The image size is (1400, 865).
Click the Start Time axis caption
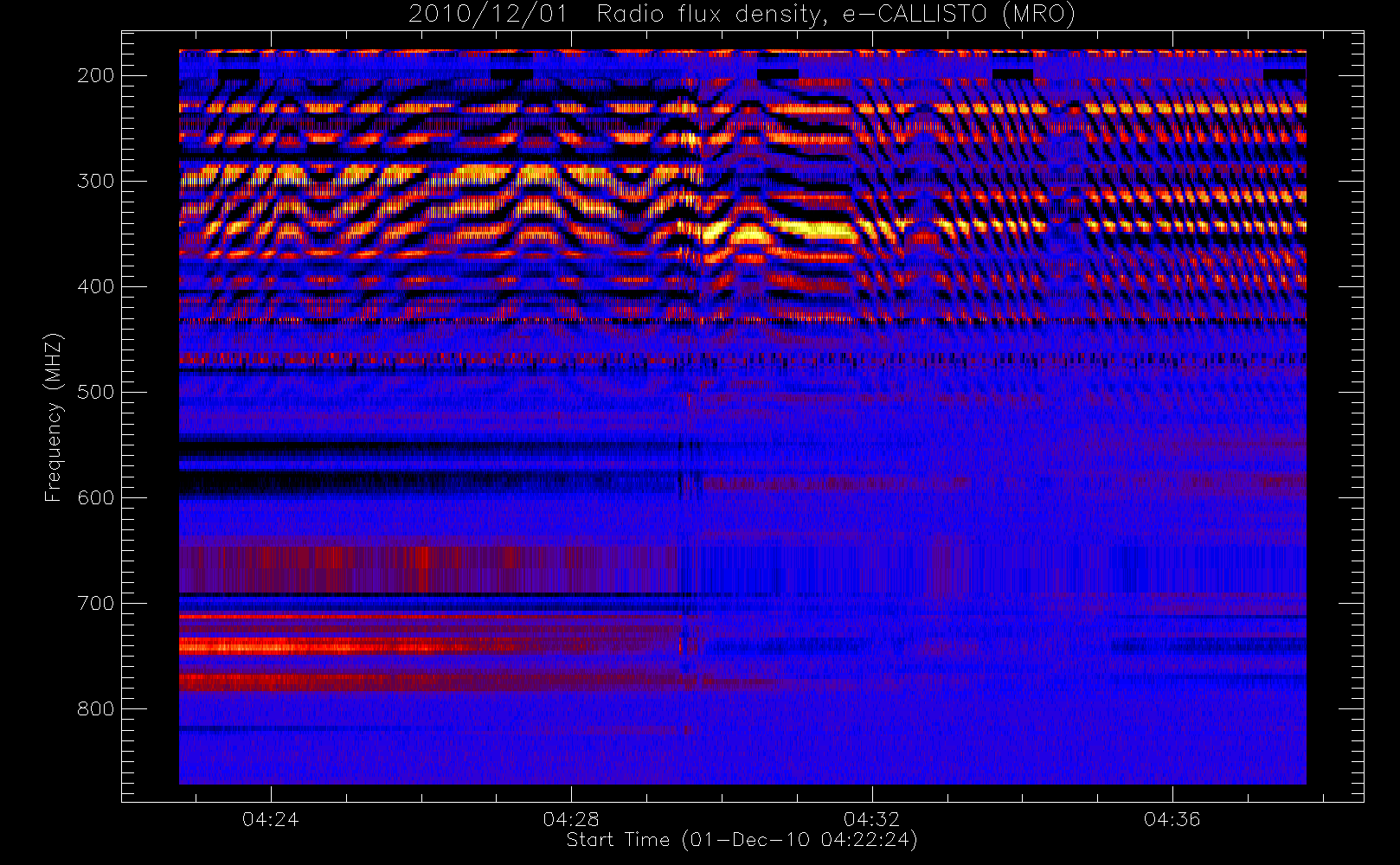[x=742, y=840]
